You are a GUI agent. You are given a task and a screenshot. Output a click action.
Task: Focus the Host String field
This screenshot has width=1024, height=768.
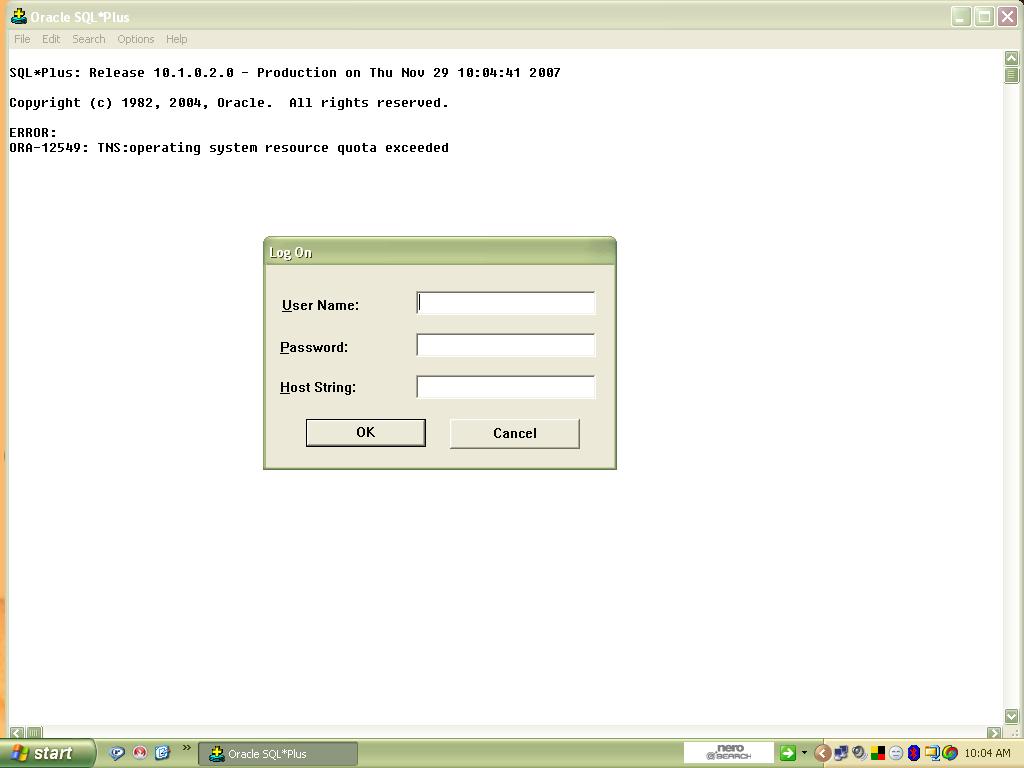pyautogui.click(x=505, y=387)
